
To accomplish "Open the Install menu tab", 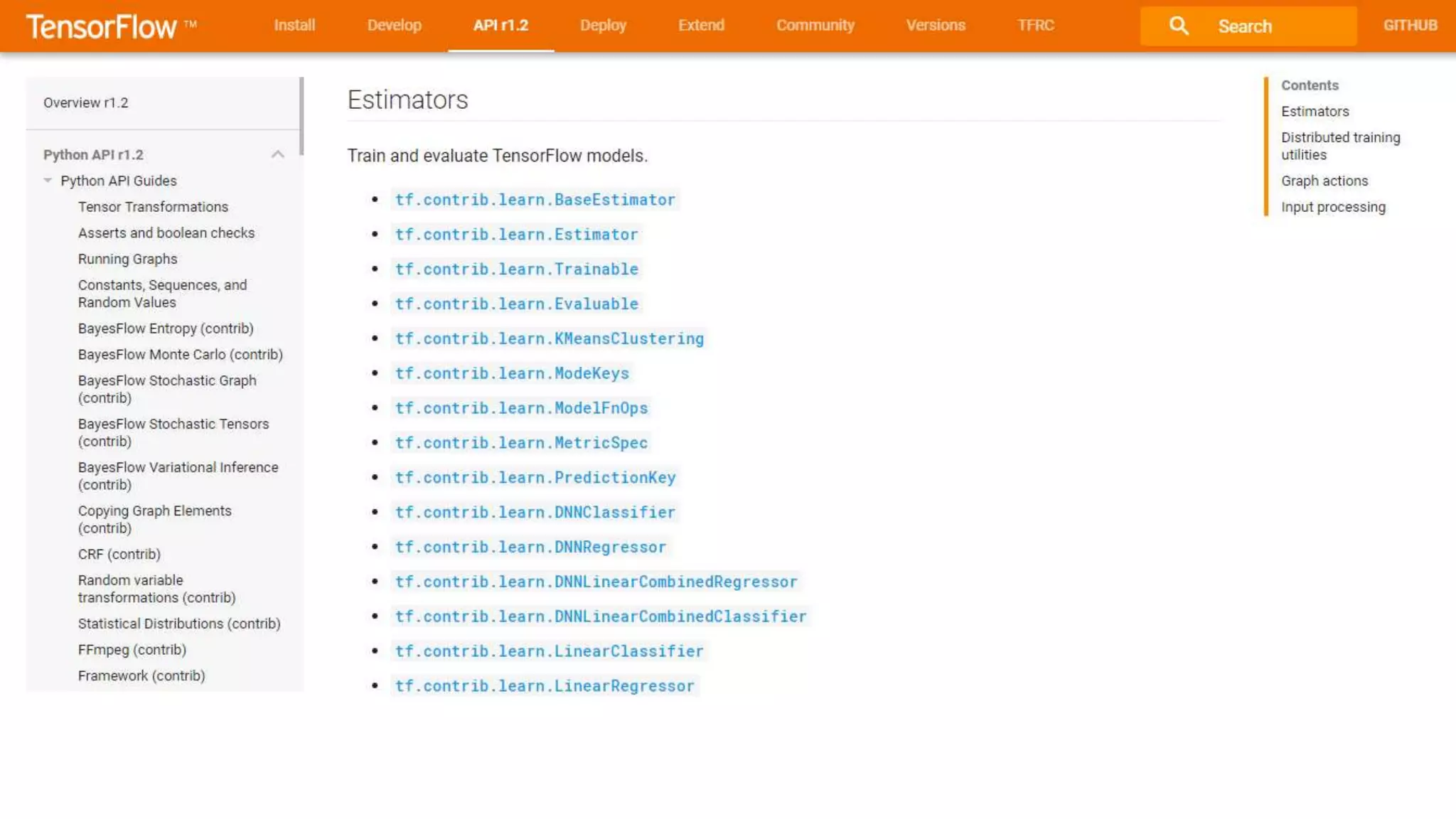I will coord(294,26).
